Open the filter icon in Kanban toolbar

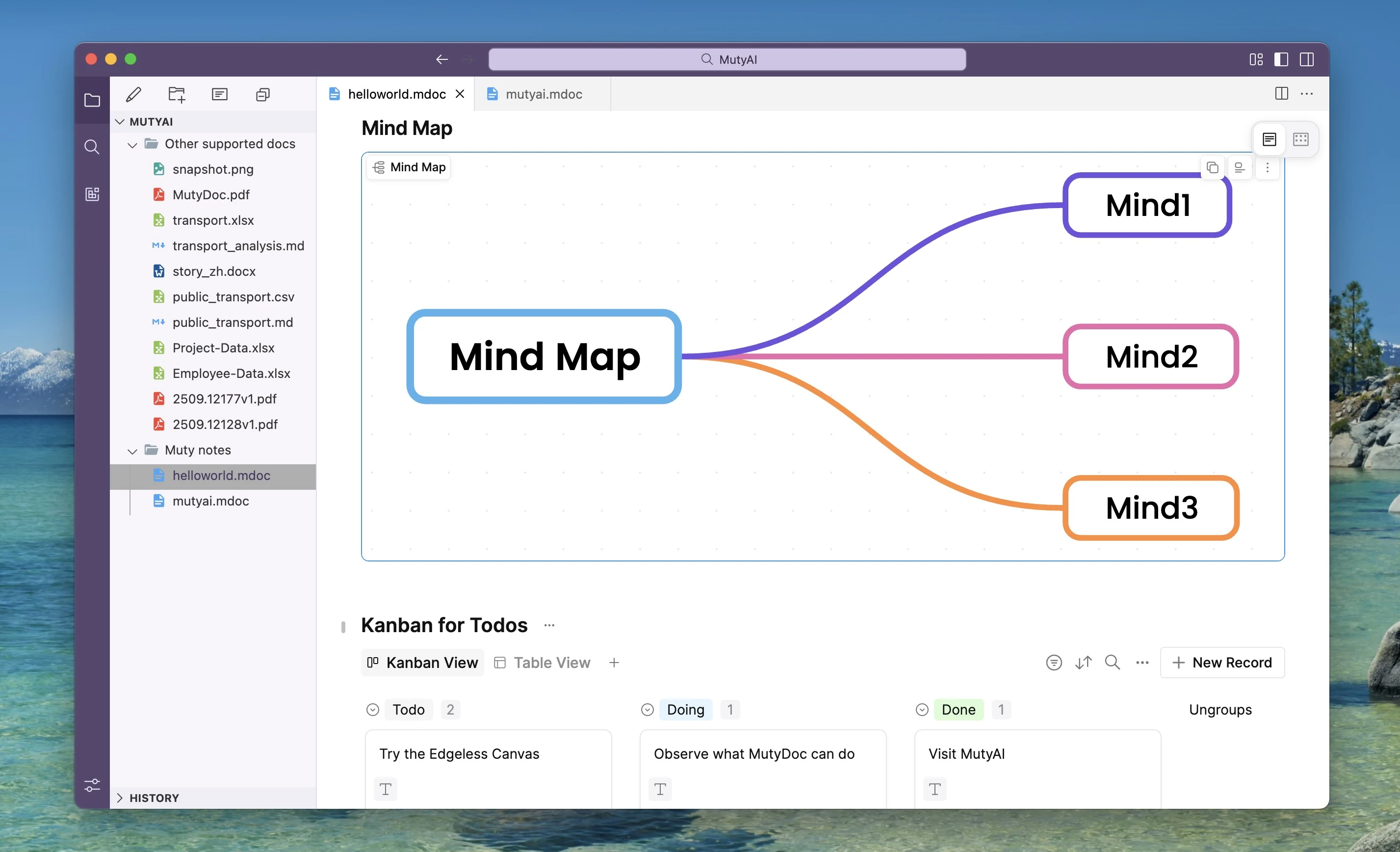pos(1053,663)
